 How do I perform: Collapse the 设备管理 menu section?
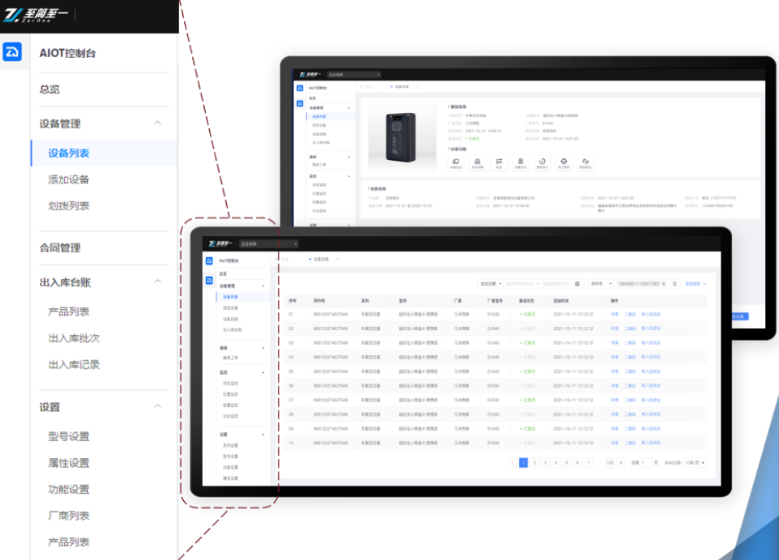click(157, 124)
